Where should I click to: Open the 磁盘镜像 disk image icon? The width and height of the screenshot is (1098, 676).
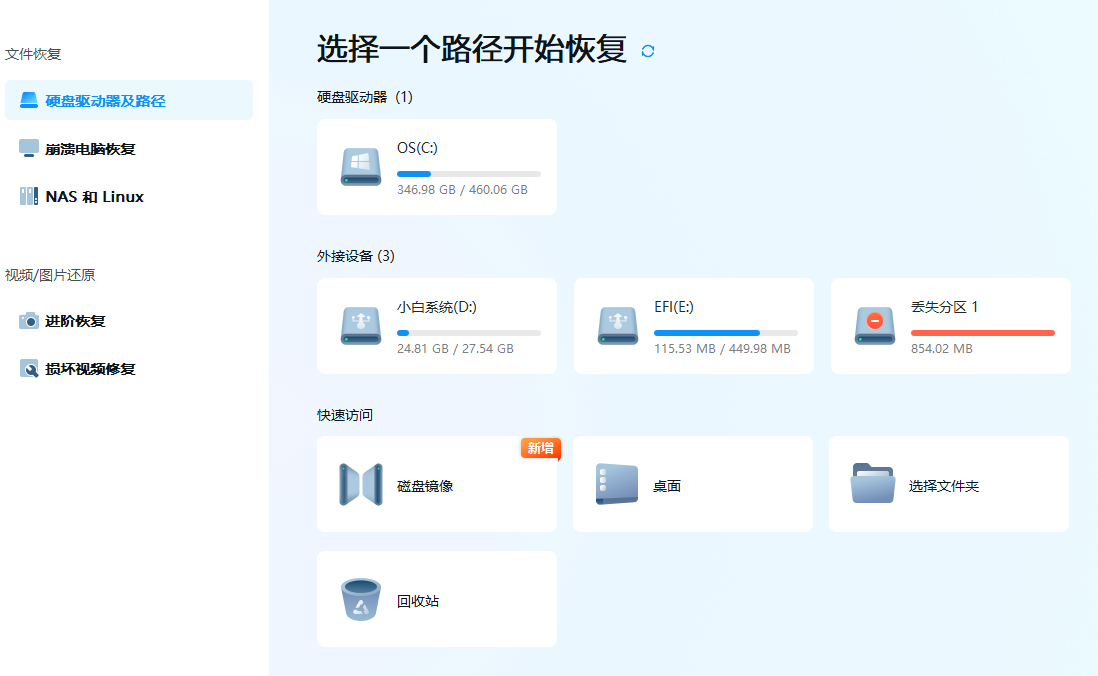coord(361,483)
